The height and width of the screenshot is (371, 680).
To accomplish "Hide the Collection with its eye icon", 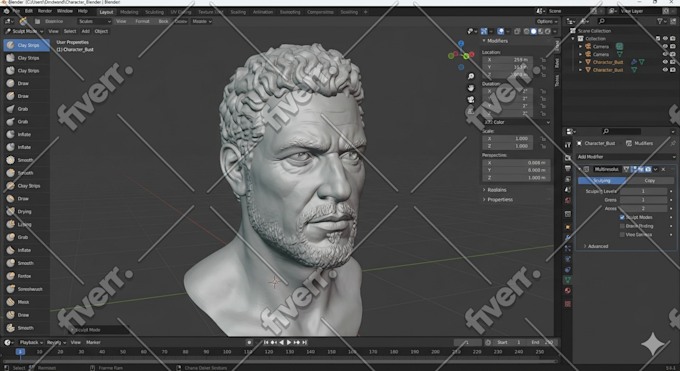I will [665, 39].
